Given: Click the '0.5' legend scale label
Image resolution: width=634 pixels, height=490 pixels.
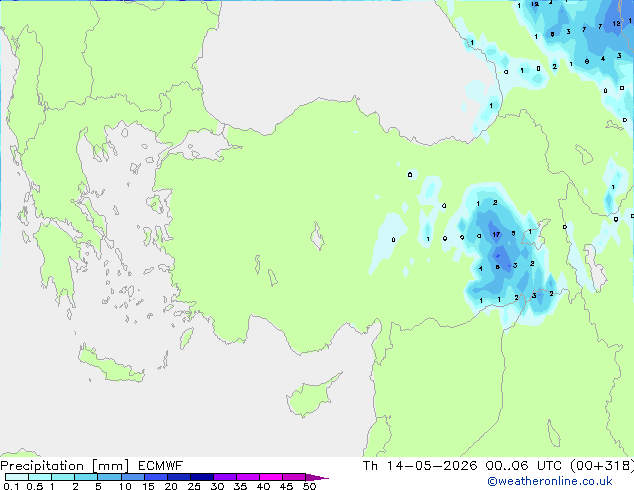Looking at the screenshot, I should [x=35, y=486].
